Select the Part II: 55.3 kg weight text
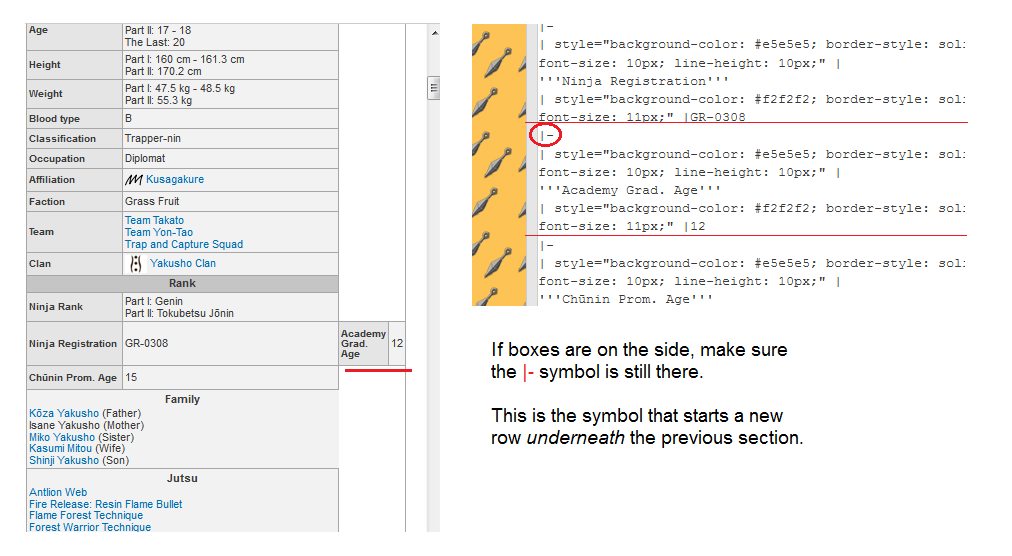This screenshot has width=1012, height=556. [158, 101]
